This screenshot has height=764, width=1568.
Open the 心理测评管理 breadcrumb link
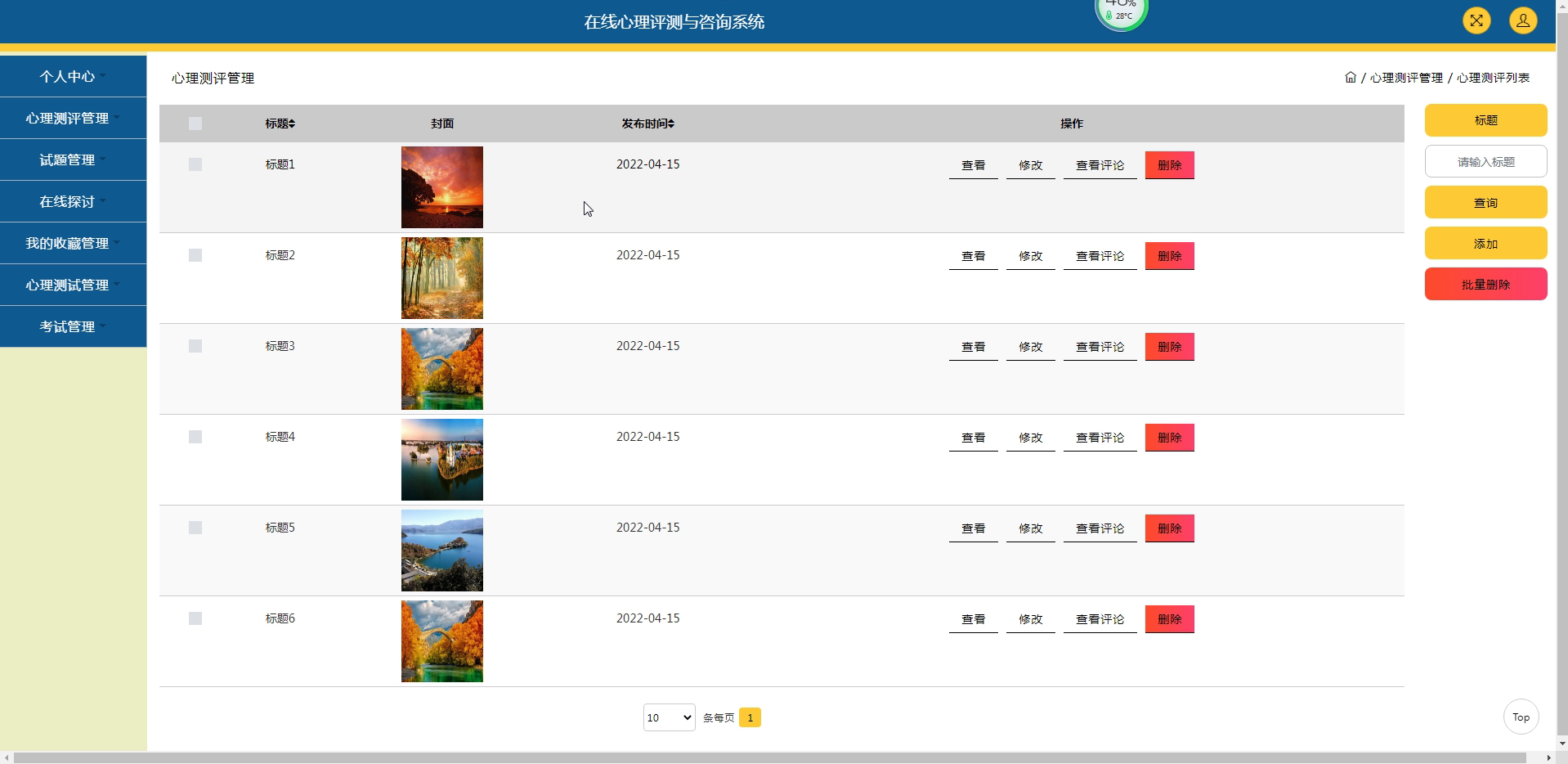pos(1406,78)
